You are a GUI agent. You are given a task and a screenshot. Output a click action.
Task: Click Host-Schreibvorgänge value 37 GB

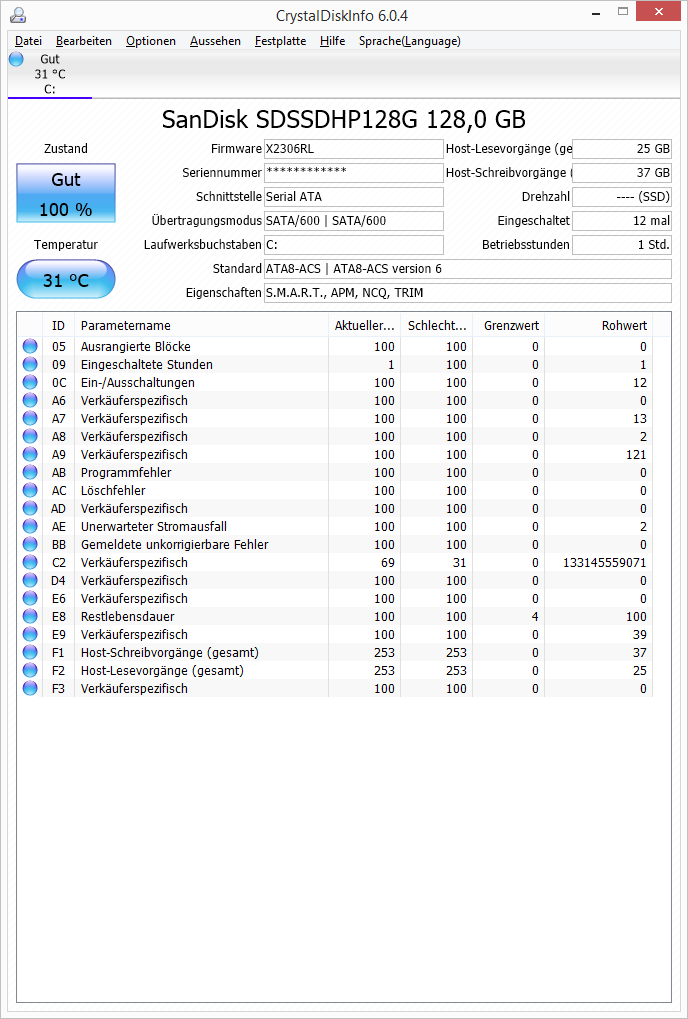tap(622, 173)
